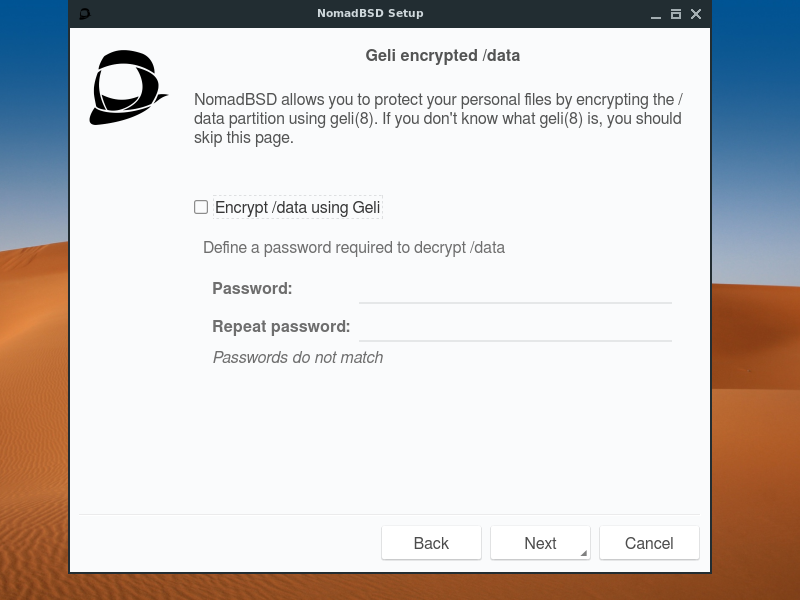800x600 pixels.
Task: Focus the Password input field
Action: [x=515, y=289]
